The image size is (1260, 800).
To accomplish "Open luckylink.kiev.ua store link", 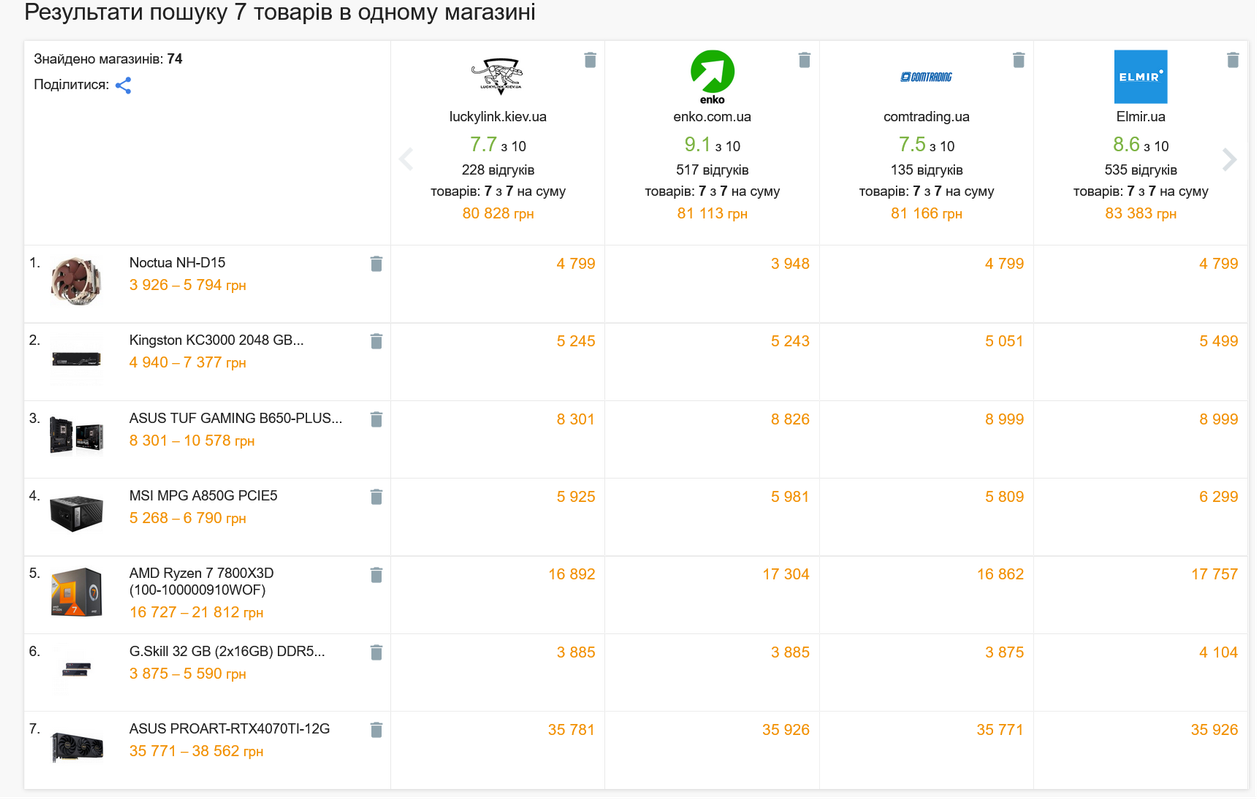I will pyautogui.click(x=498, y=117).
